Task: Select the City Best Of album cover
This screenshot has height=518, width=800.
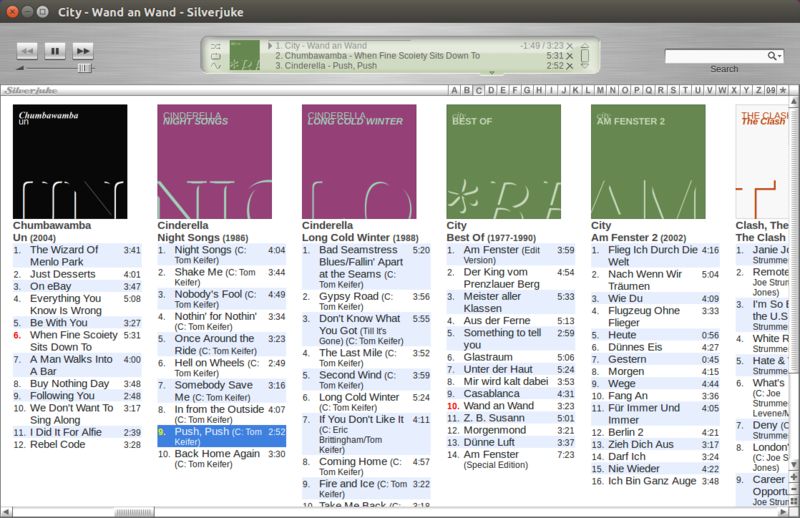Action: pyautogui.click(x=504, y=162)
